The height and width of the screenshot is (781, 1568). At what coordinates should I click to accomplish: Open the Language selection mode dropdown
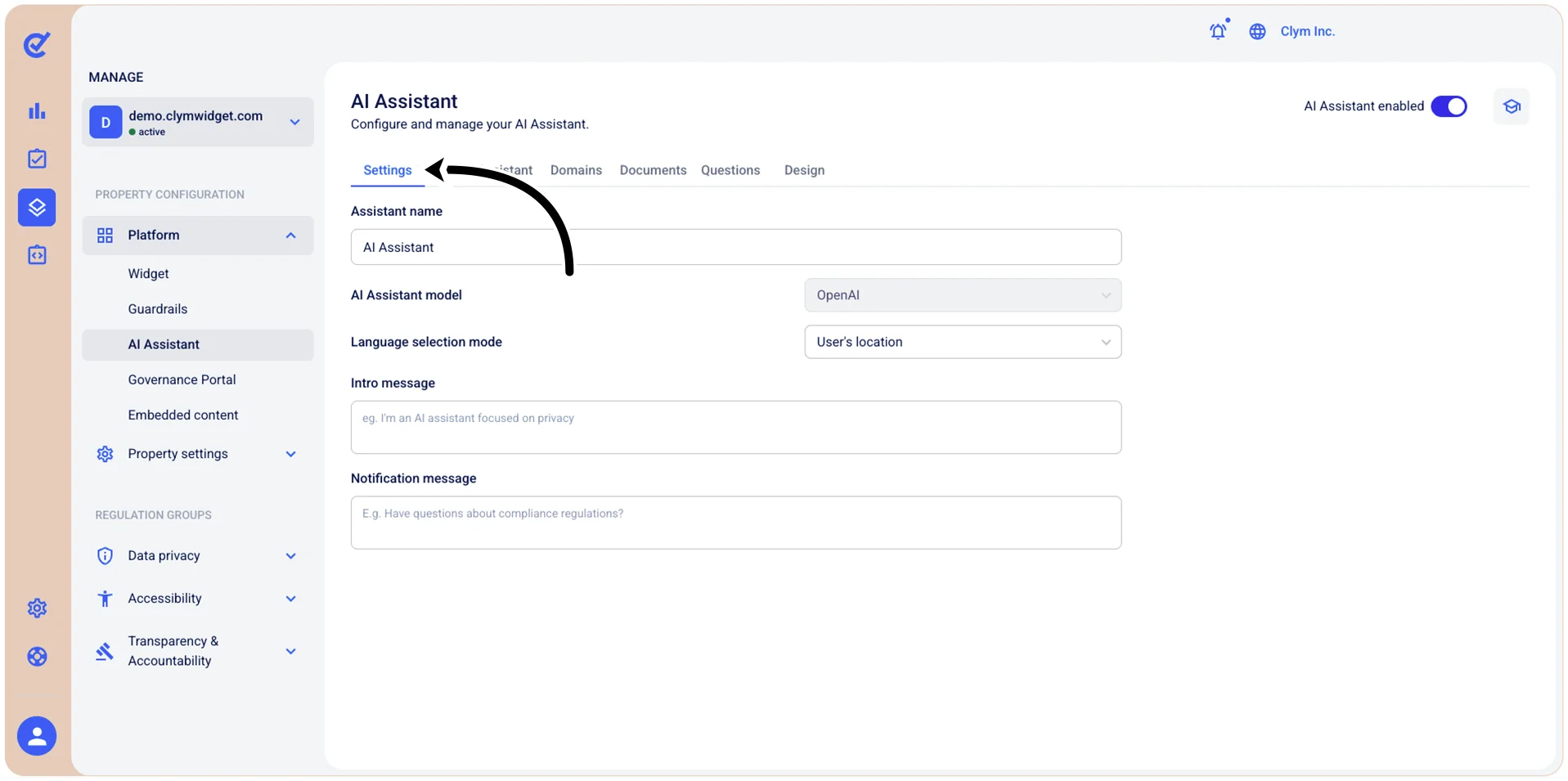click(963, 342)
